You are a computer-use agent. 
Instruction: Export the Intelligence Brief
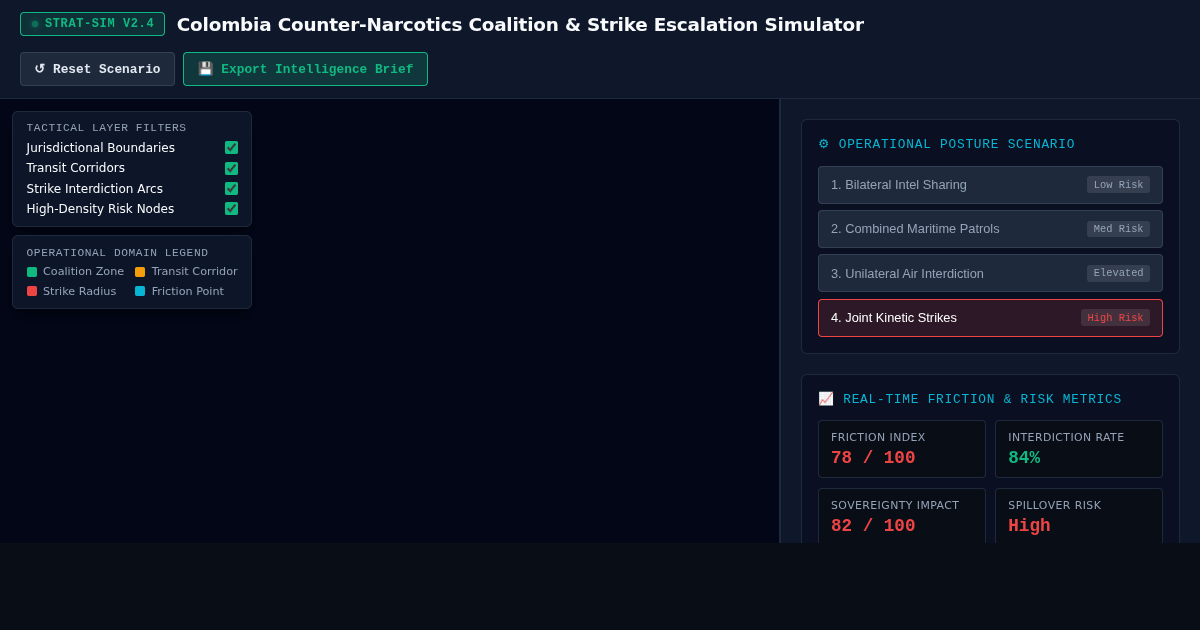pyautogui.click(x=305, y=69)
